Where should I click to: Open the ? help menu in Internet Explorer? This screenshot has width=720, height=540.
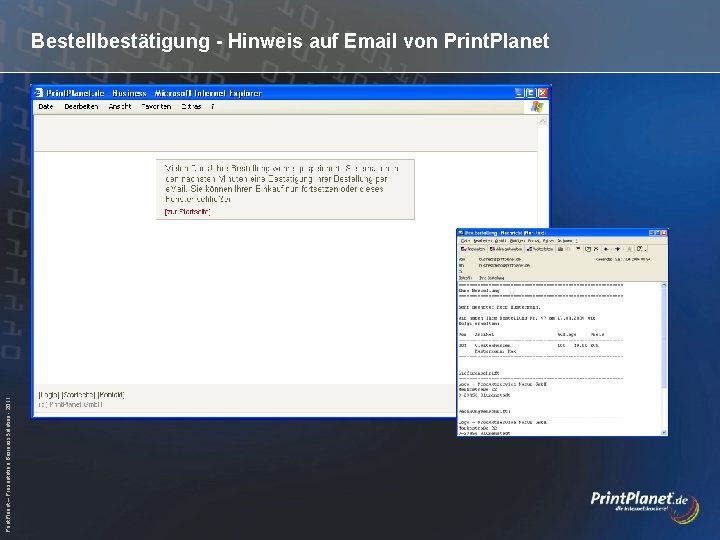point(213,107)
